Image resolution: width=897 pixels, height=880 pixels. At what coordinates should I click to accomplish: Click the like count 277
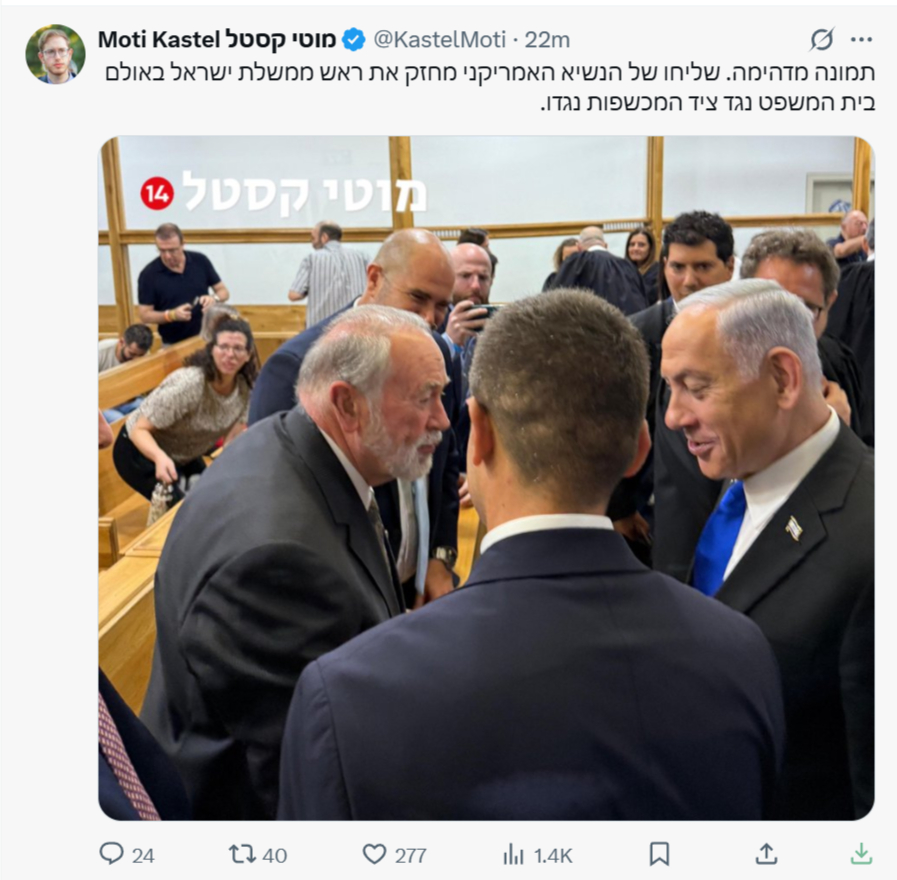[410, 855]
